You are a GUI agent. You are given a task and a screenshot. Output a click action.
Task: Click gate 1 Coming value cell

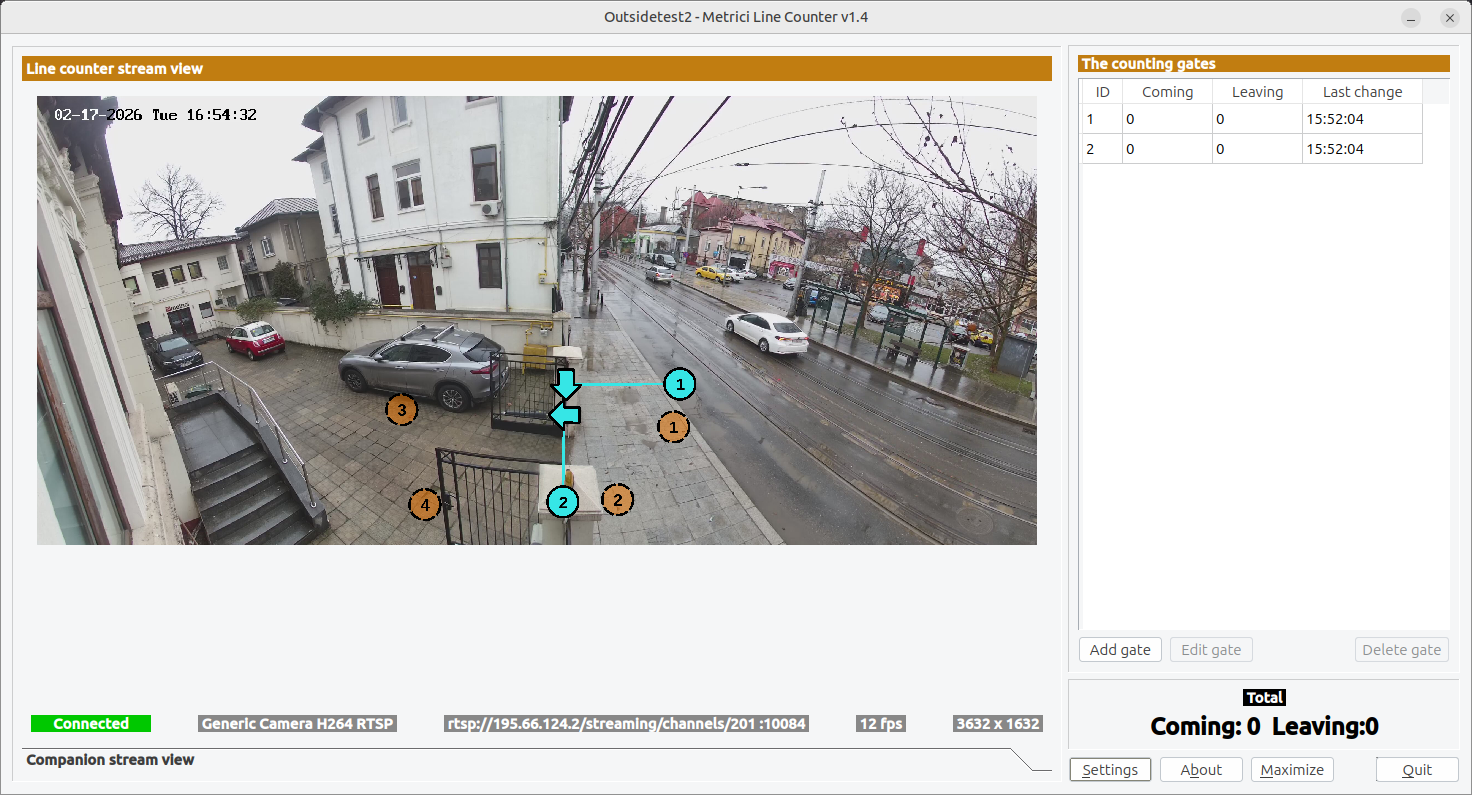tap(1167, 119)
